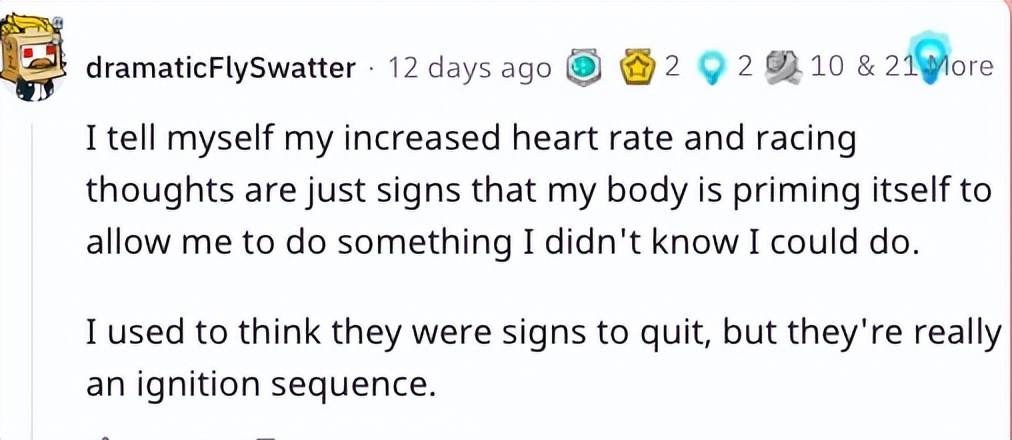Click the small blue lightbulb award icon

711,68
